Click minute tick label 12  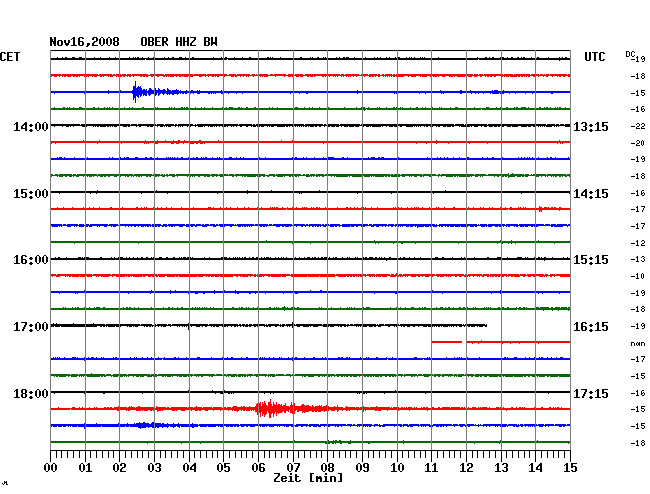click(466, 468)
